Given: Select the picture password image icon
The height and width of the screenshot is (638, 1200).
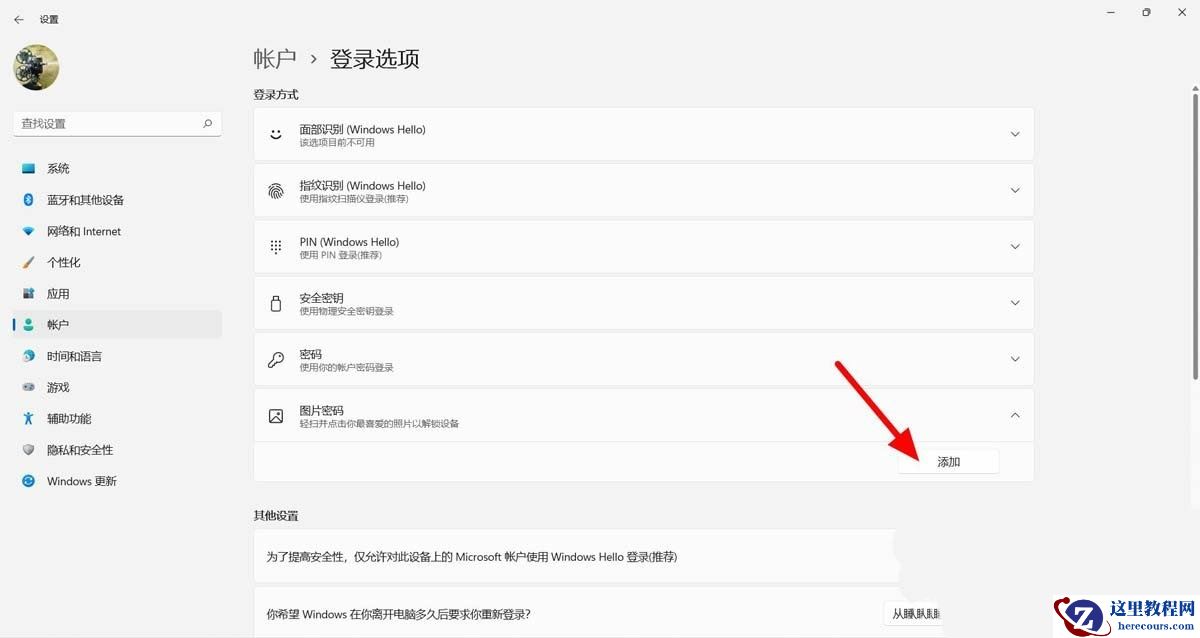Looking at the screenshot, I should (275, 414).
